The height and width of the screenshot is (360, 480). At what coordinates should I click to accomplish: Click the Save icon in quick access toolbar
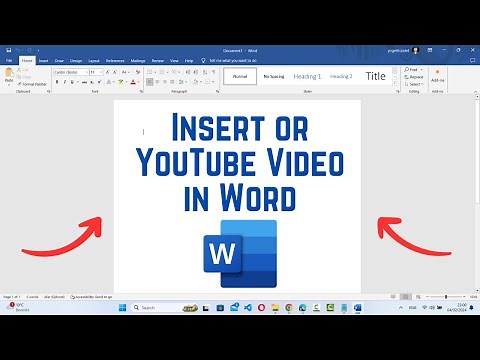pyautogui.click(x=9, y=50)
